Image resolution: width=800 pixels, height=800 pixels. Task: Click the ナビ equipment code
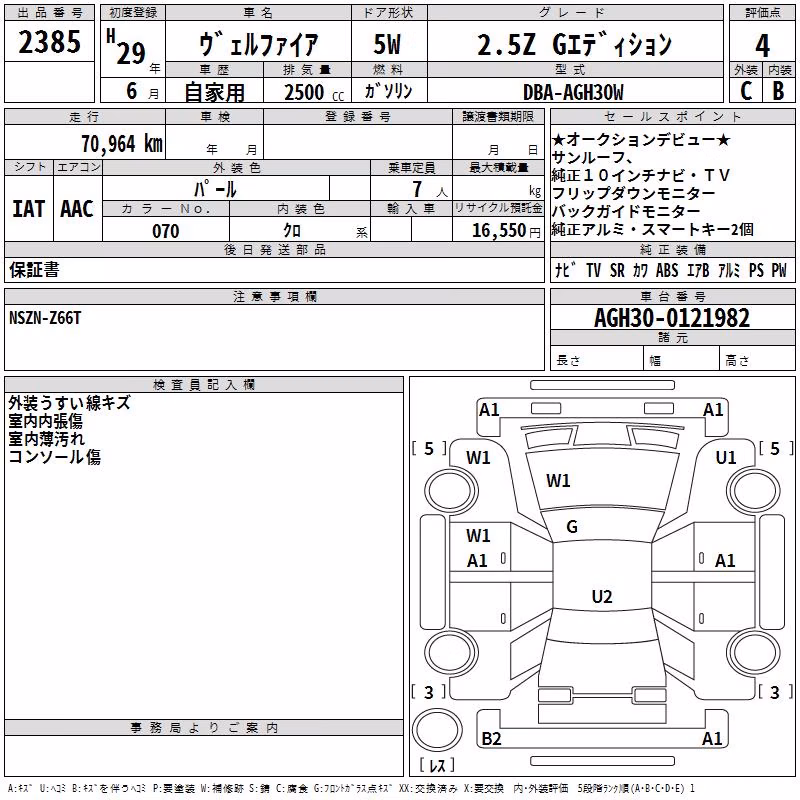point(565,270)
